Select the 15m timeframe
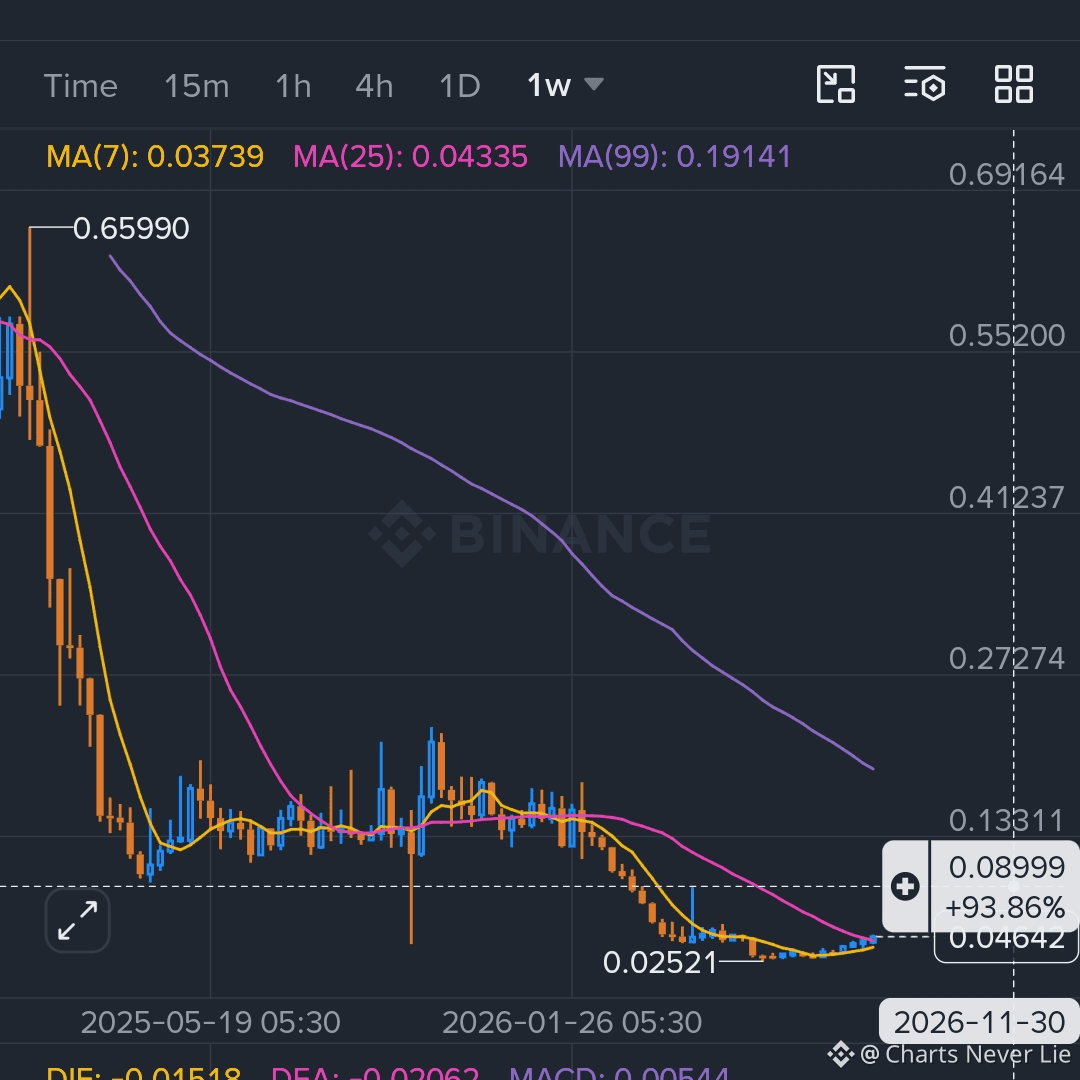 pos(196,86)
